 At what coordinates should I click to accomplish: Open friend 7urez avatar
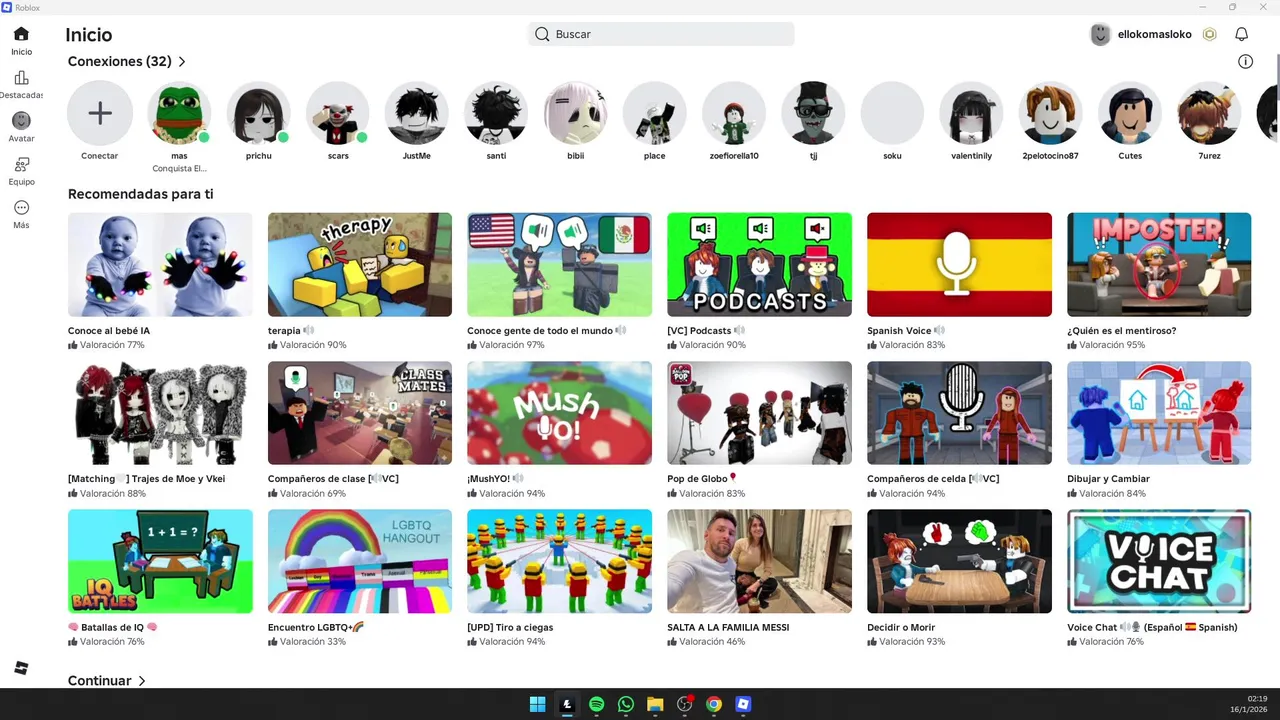coord(1209,113)
